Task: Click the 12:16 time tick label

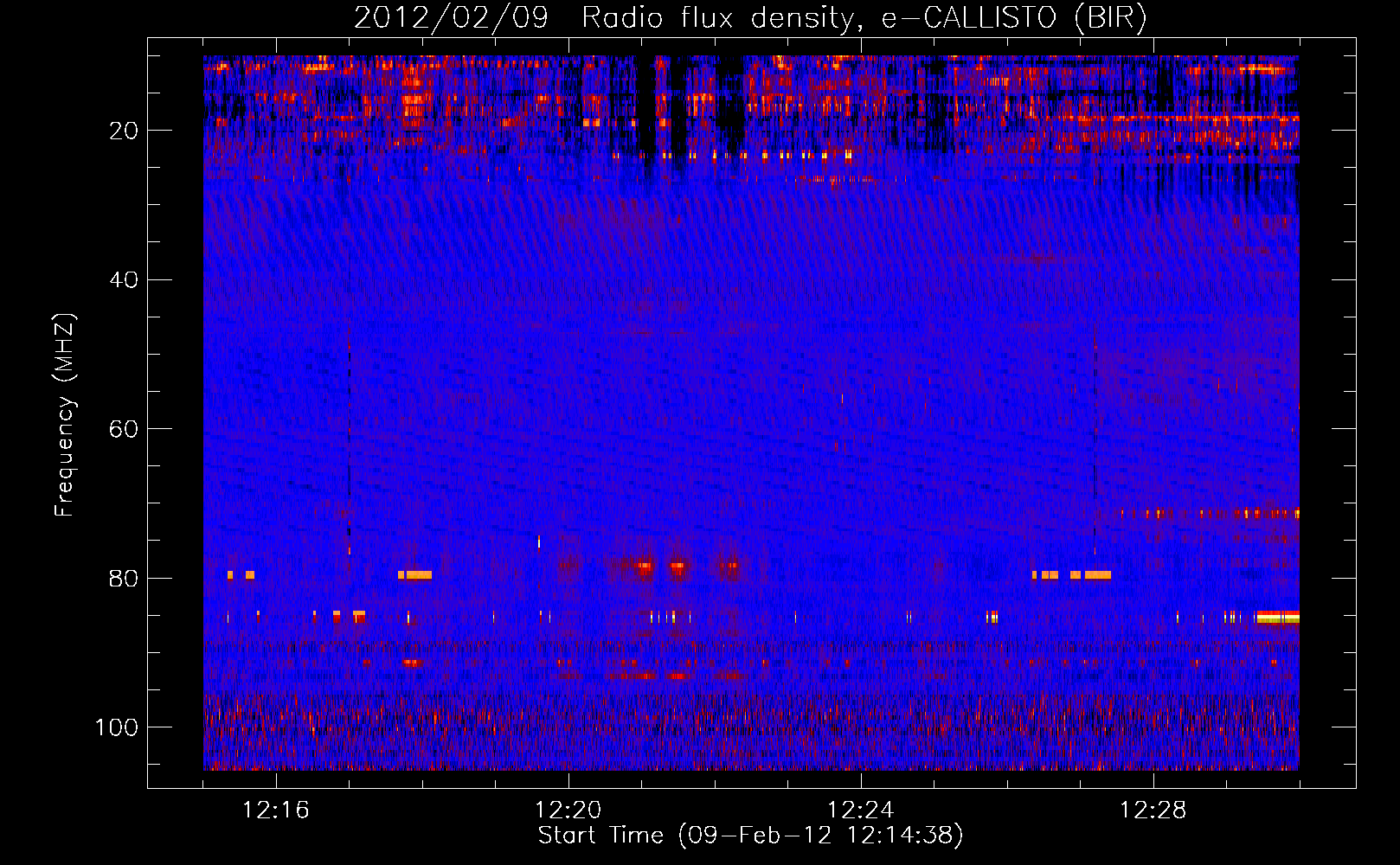Action: click(x=275, y=811)
